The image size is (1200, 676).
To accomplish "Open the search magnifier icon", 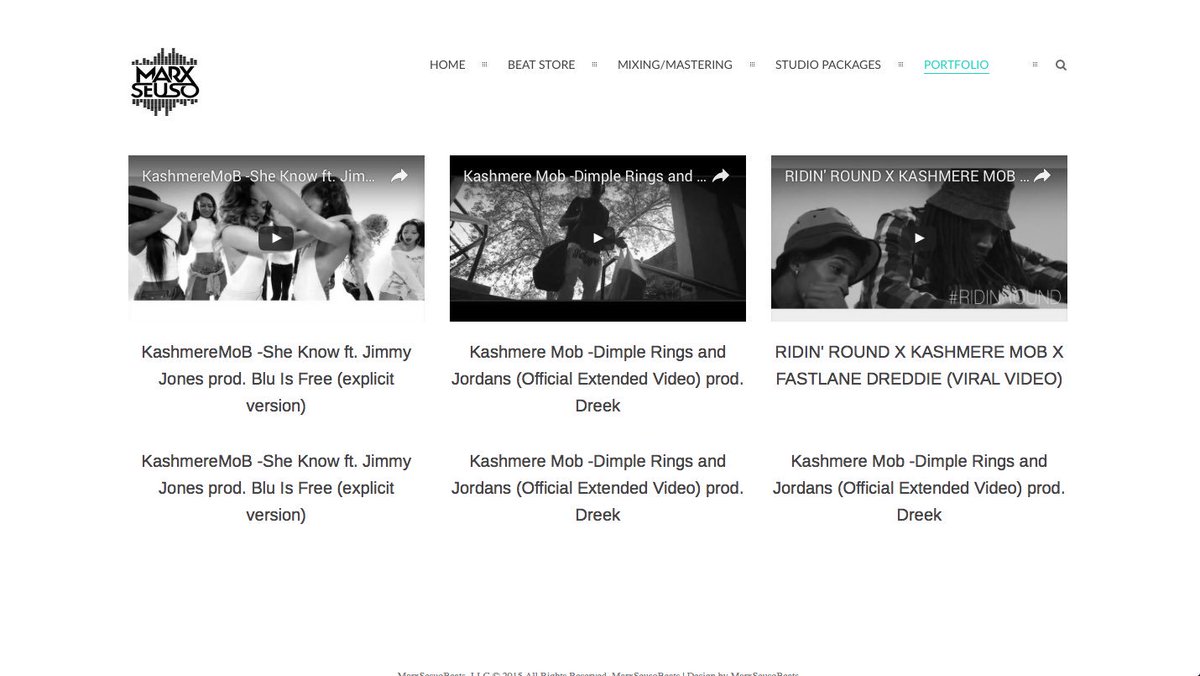I will click(x=1061, y=65).
